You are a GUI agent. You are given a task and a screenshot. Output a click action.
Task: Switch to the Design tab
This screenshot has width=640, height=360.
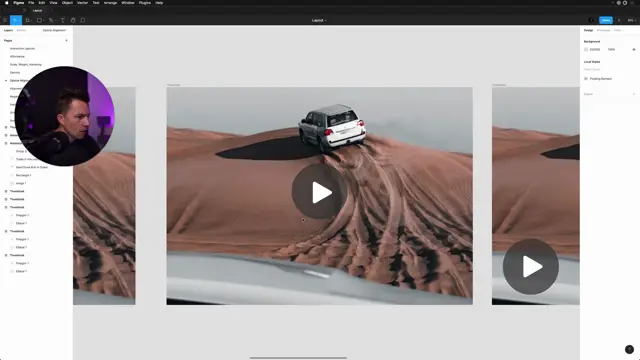[x=588, y=30]
